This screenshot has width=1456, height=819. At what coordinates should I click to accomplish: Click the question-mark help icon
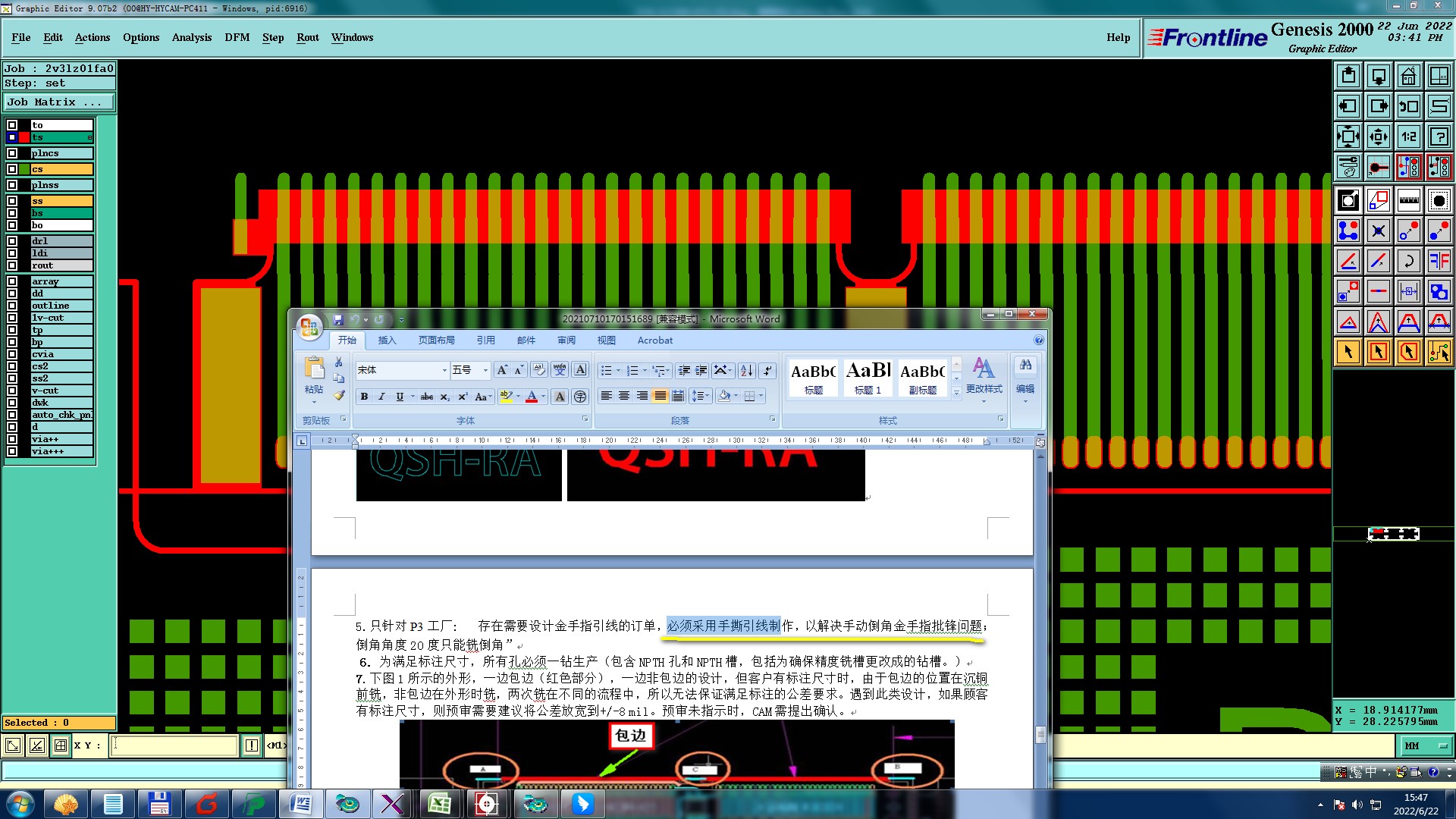pyautogui.click(x=1439, y=136)
